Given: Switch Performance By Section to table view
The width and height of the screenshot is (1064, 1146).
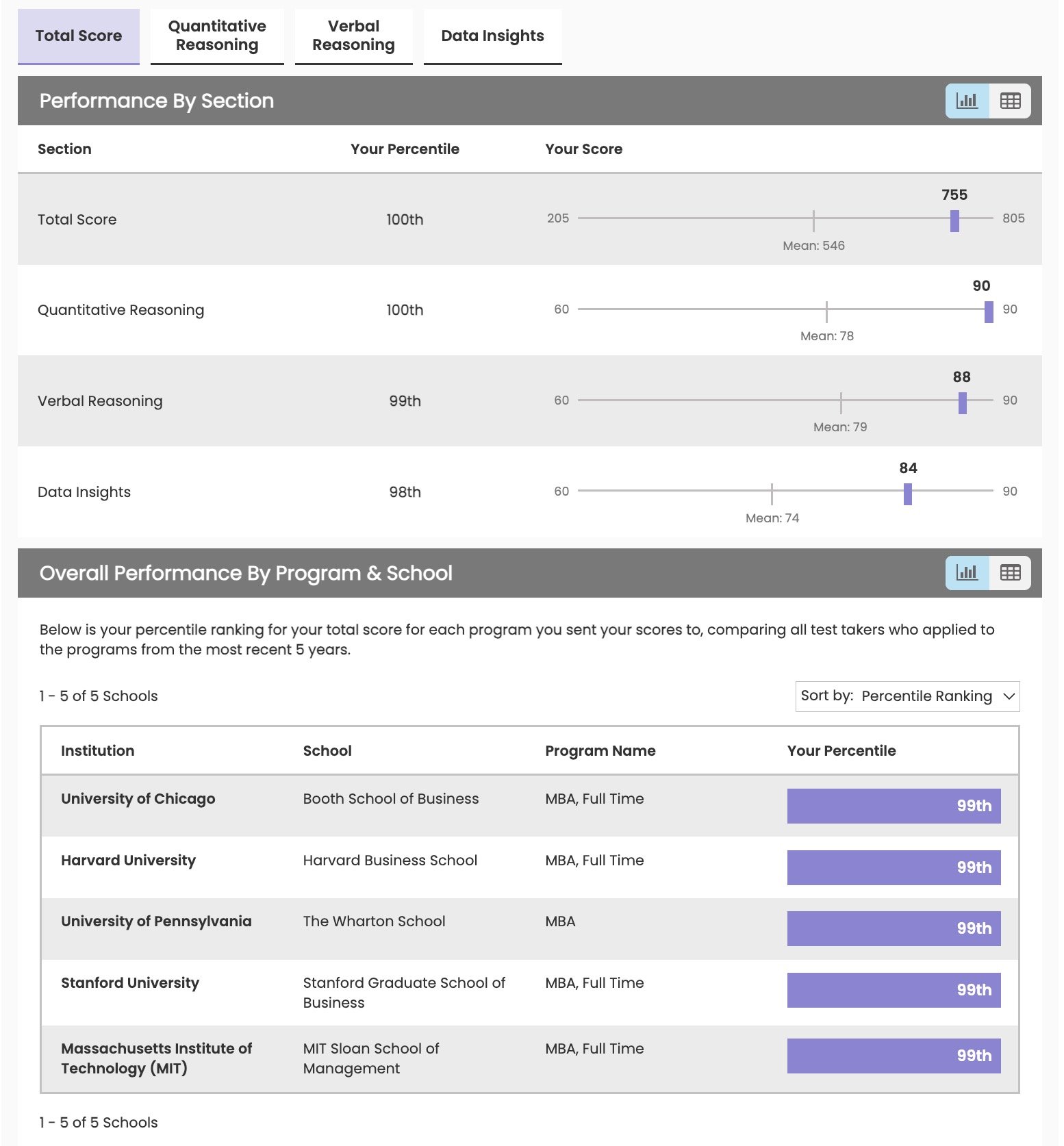Looking at the screenshot, I should pos(1010,101).
